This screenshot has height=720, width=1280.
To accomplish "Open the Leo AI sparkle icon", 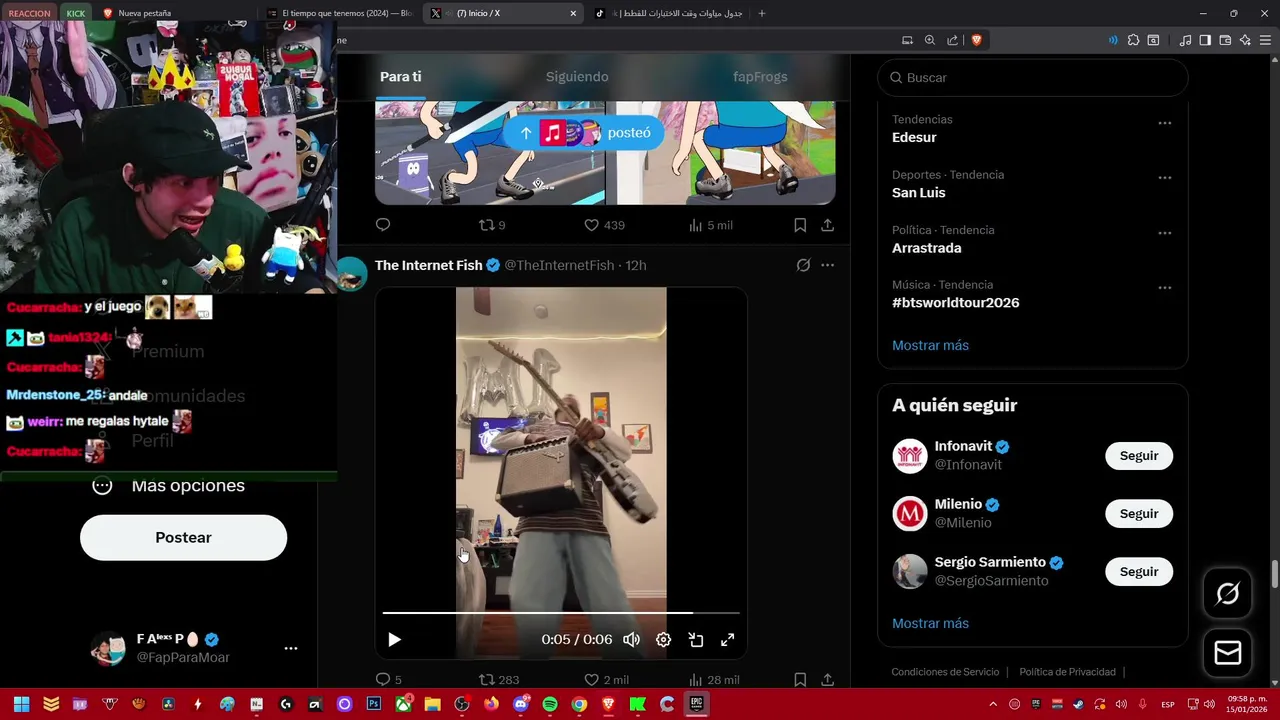I will point(1245,40).
